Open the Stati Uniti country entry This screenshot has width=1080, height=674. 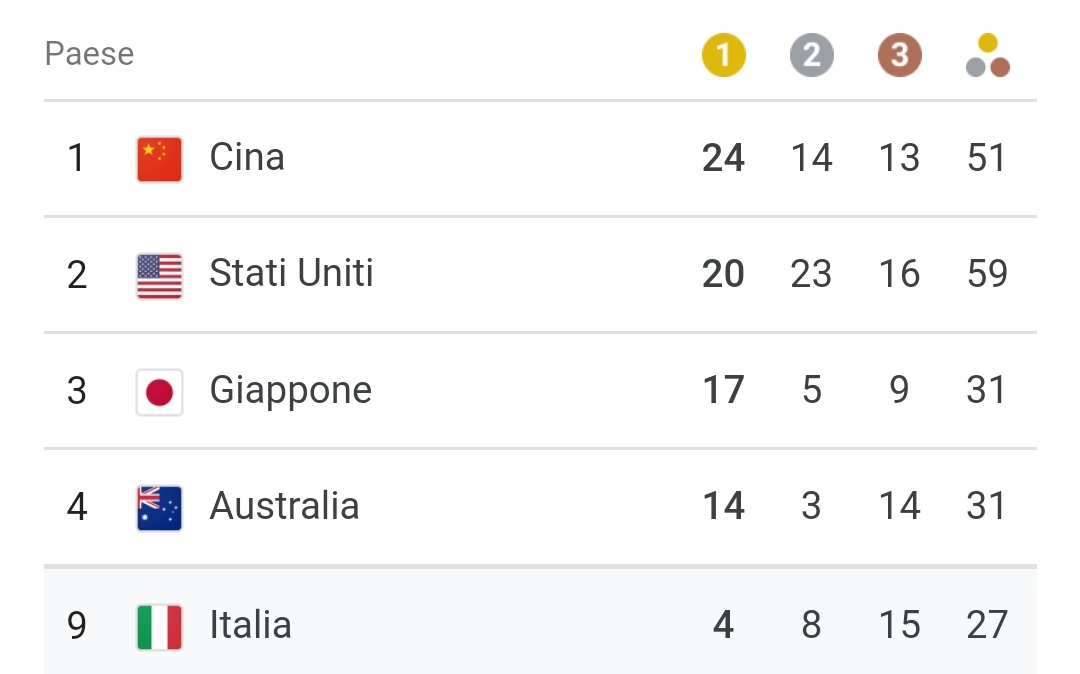point(291,273)
